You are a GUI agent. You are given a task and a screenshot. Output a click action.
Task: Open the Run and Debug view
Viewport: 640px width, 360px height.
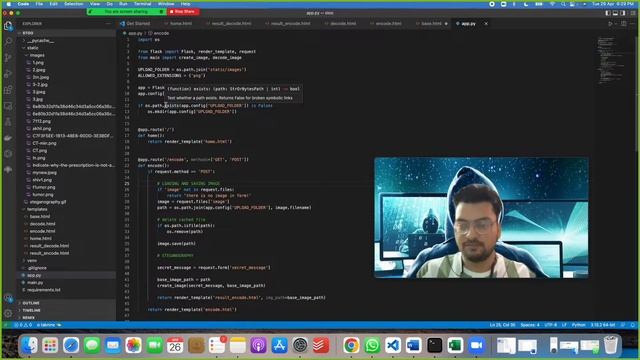(x=8, y=74)
